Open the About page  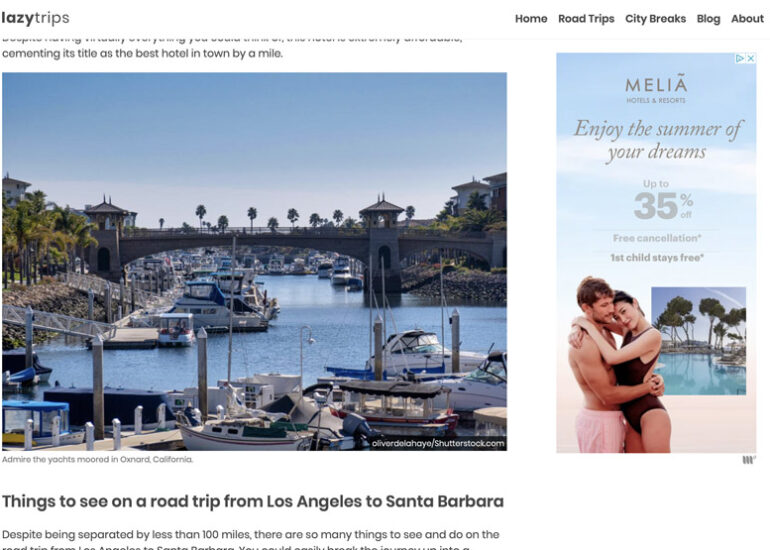click(x=747, y=19)
